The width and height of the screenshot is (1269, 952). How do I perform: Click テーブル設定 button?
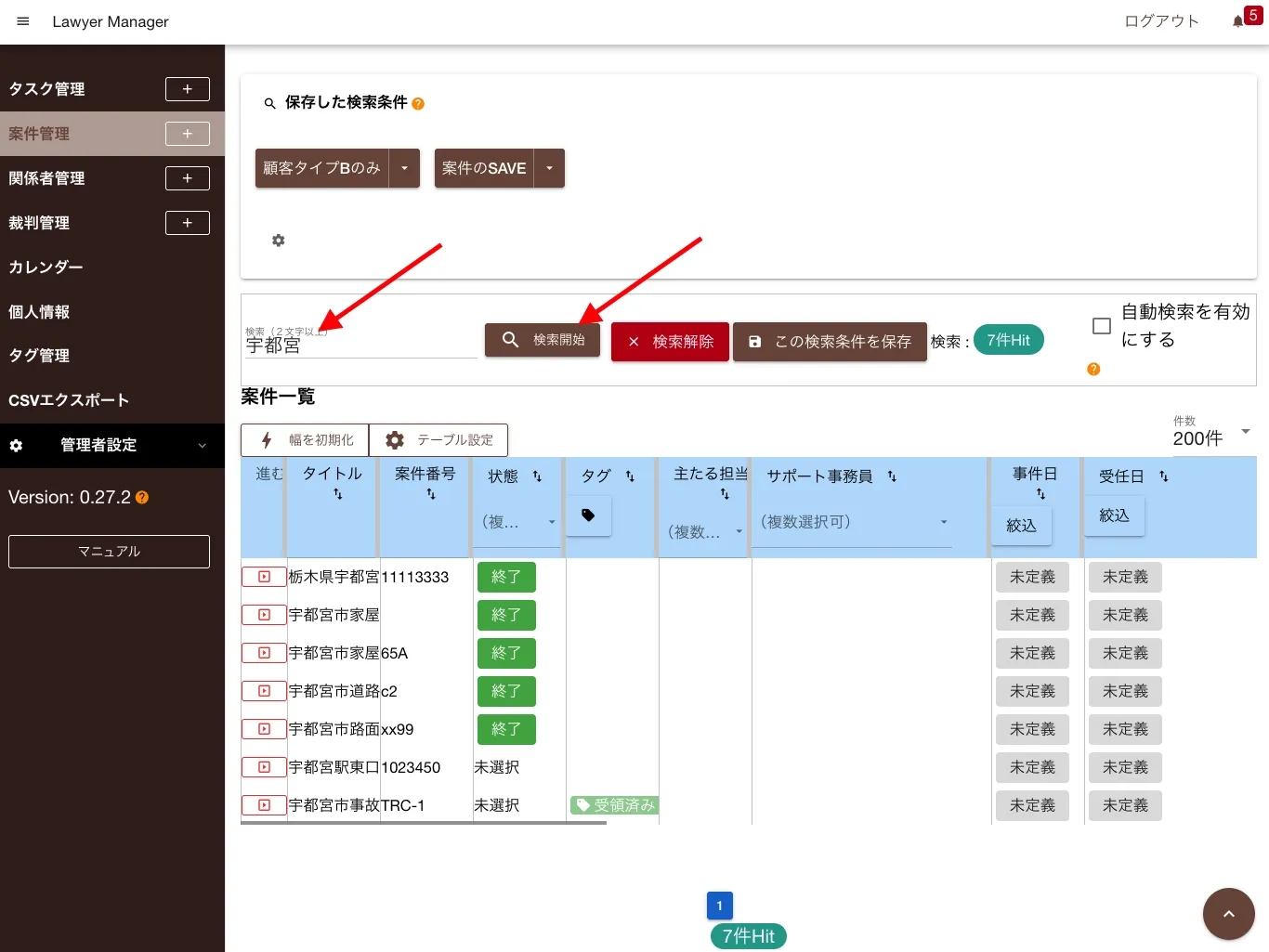(438, 440)
